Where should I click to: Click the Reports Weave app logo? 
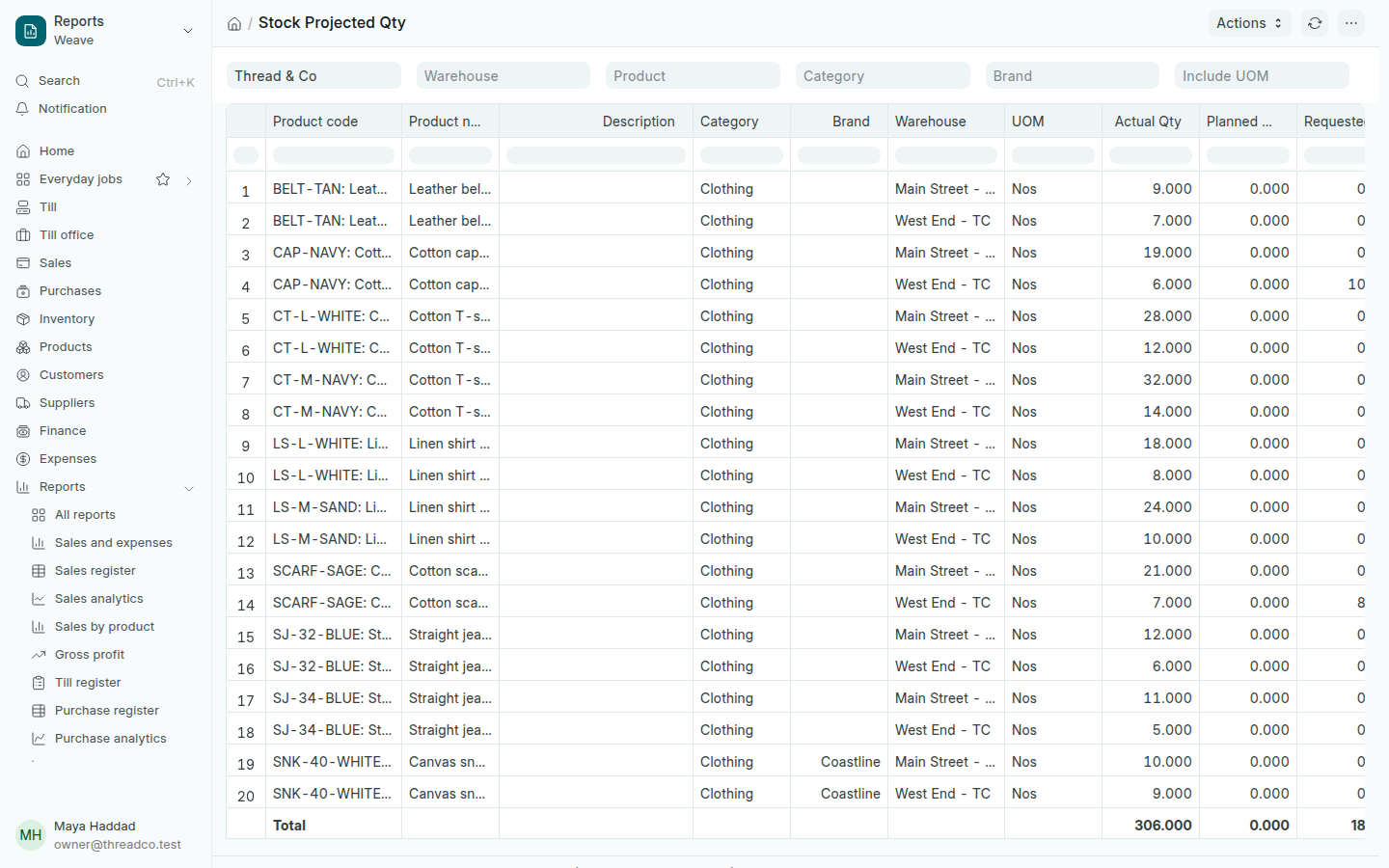click(31, 31)
